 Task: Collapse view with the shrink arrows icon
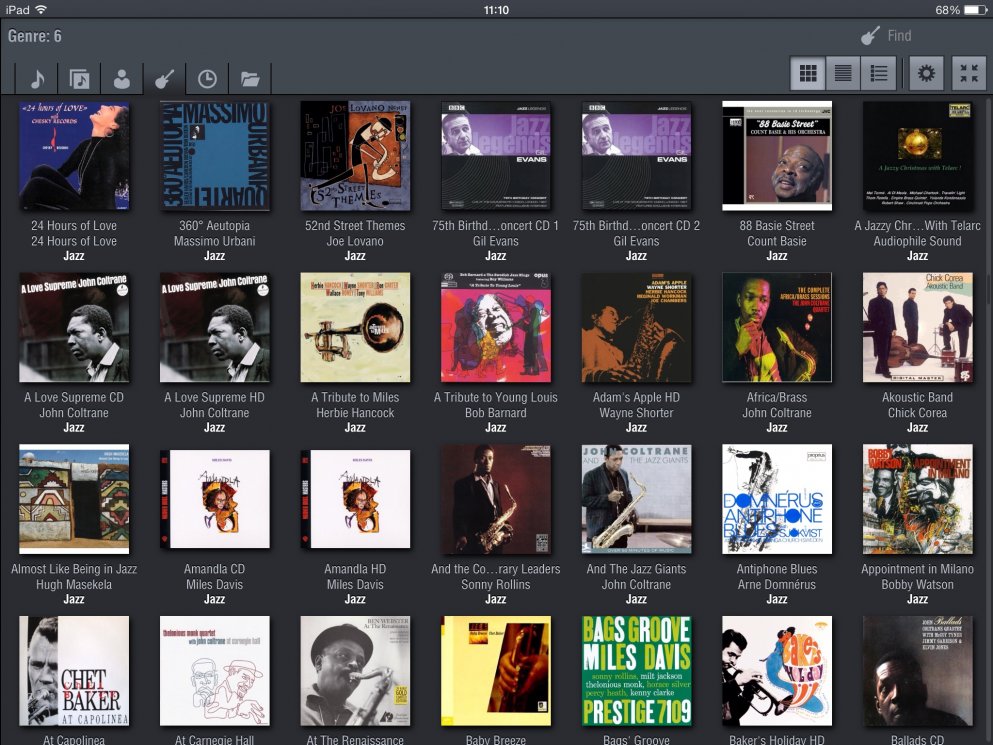pyautogui.click(x=969, y=73)
